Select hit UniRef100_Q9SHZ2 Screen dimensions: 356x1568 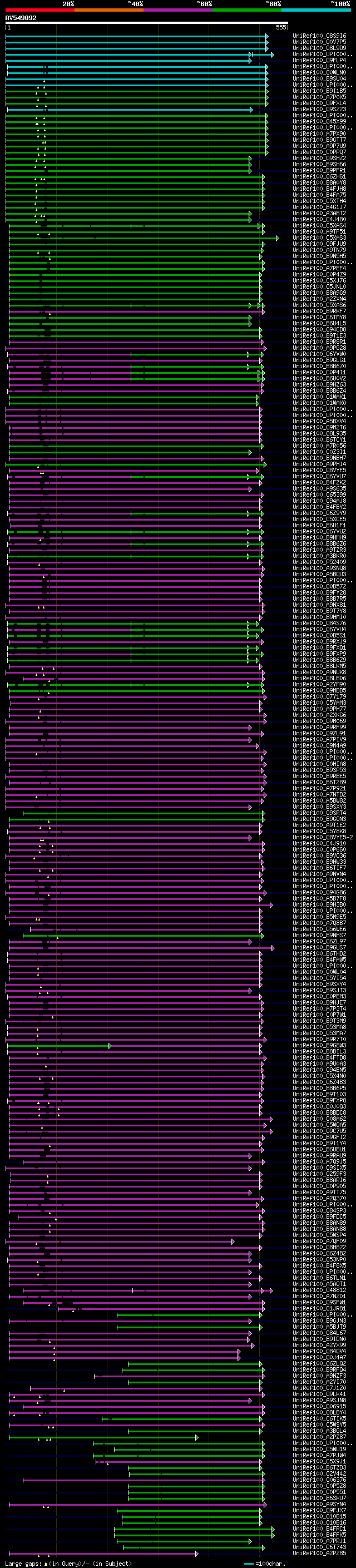pos(319,159)
